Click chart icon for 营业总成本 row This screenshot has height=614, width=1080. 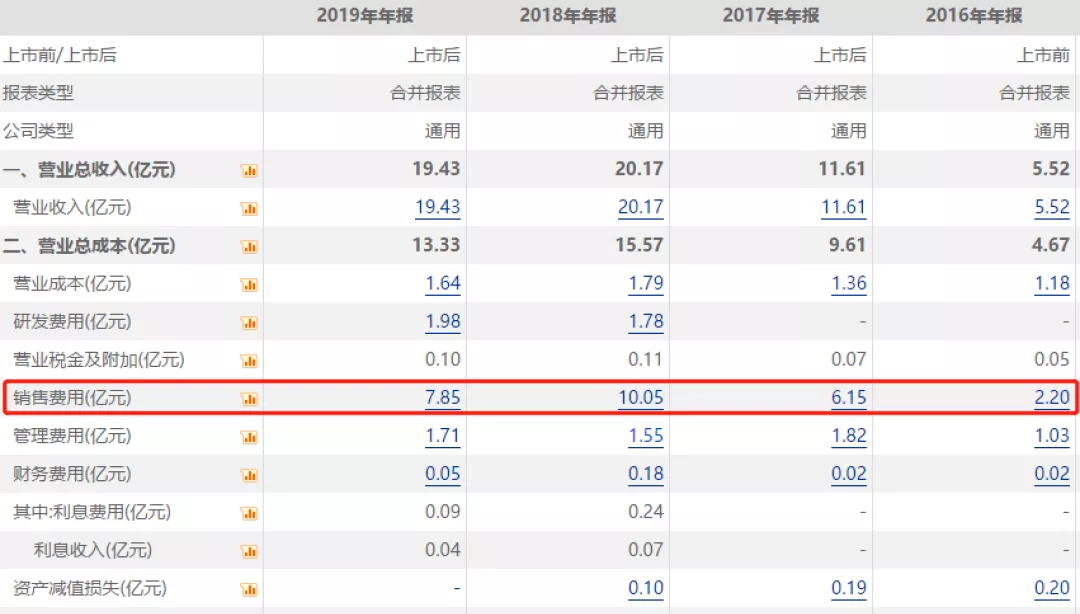(249, 247)
